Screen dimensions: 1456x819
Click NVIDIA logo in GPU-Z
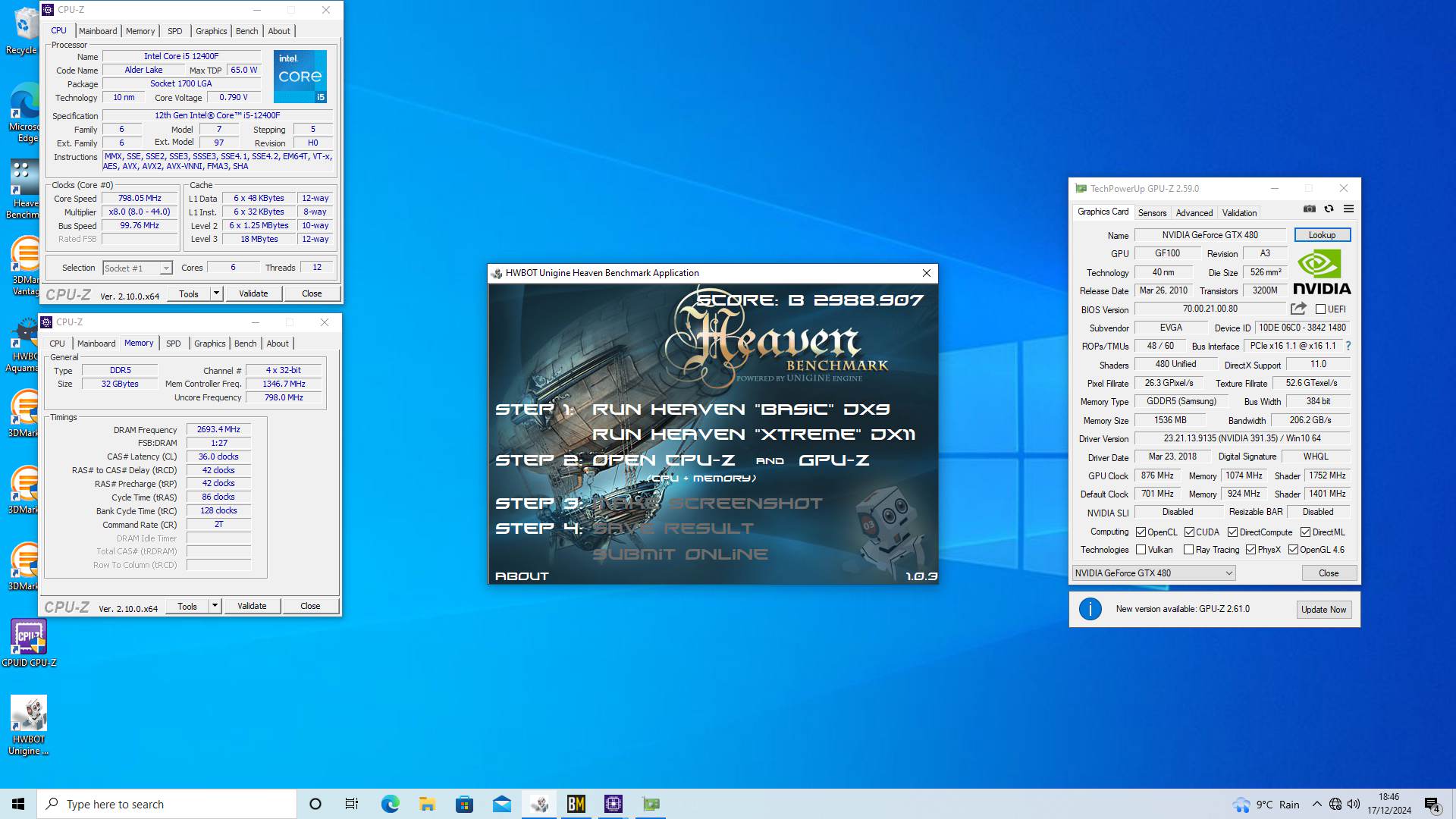point(1322,272)
